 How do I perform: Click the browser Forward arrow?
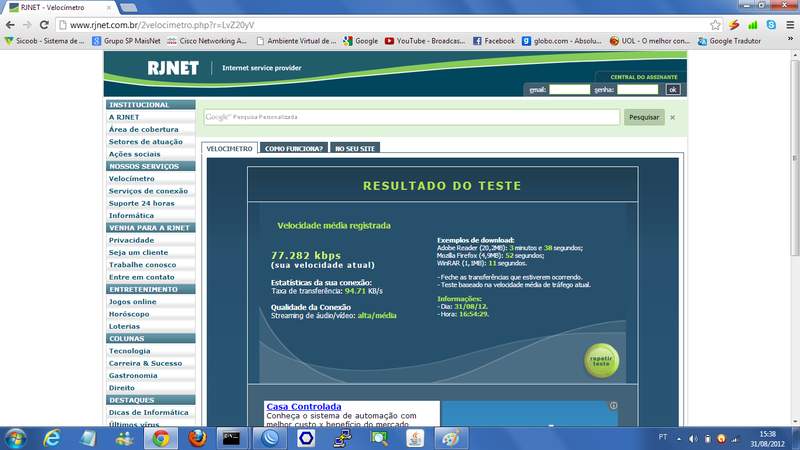tap(27, 24)
